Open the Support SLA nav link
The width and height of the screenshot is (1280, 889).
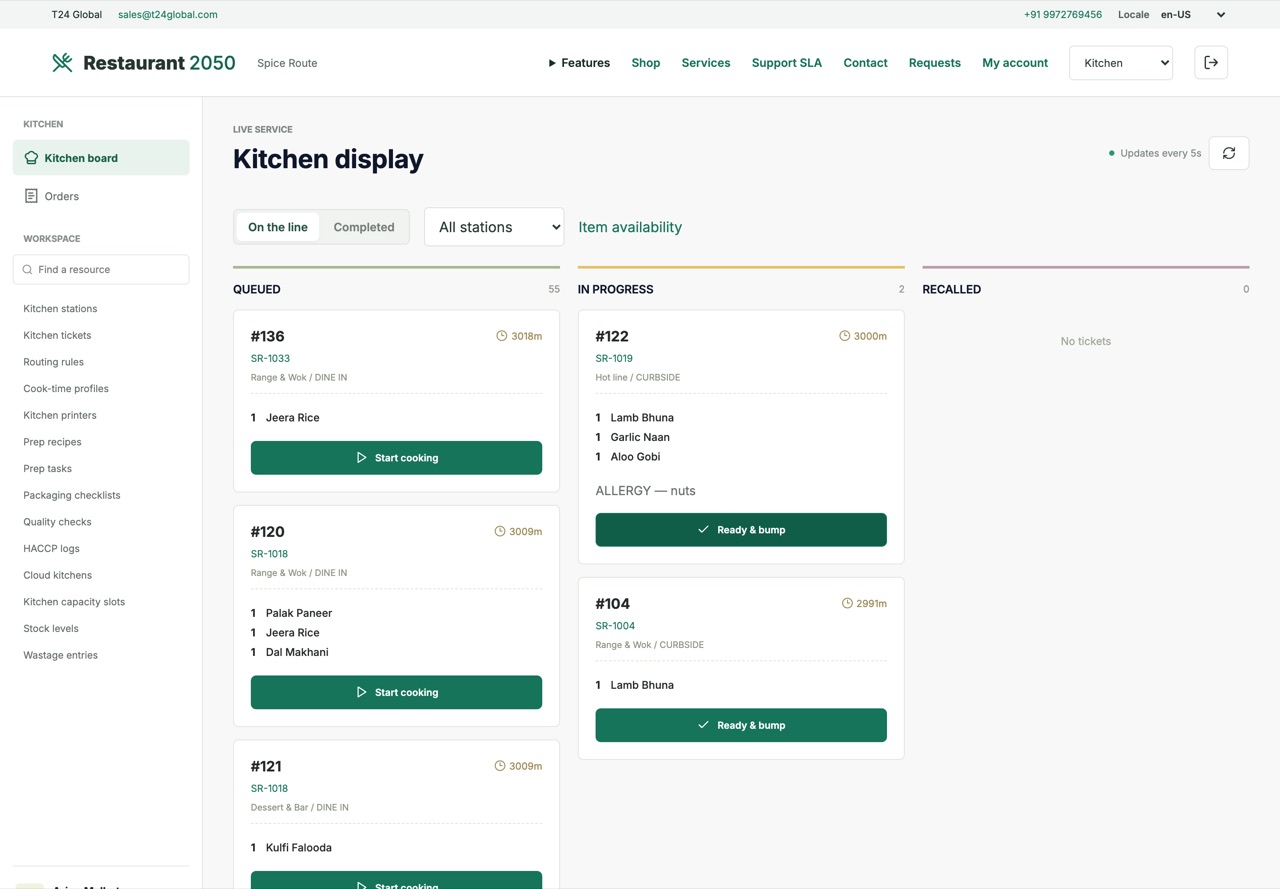click(x=787, y=63)
